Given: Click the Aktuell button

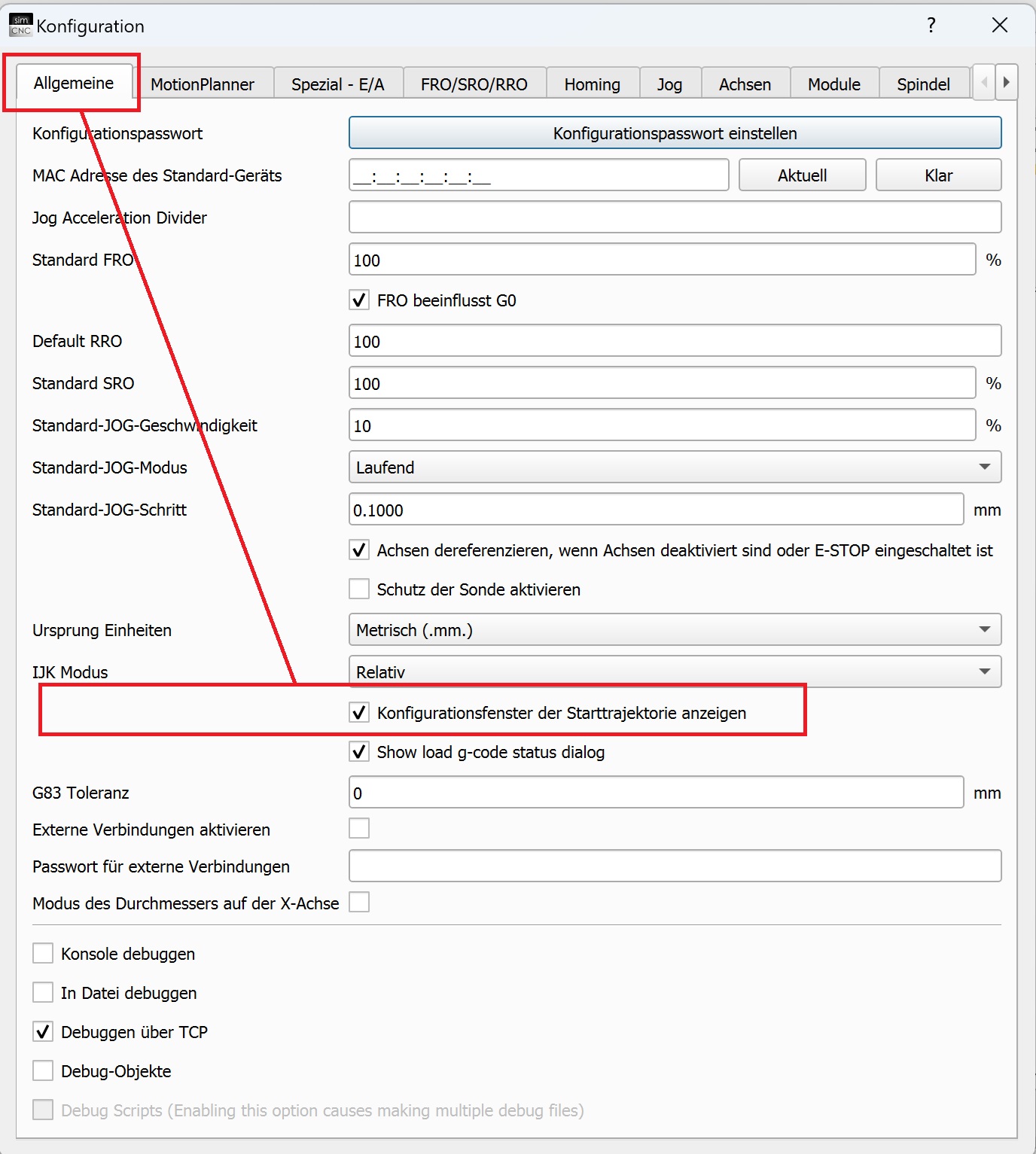Looking at the screenshot, I should (803, 175).
